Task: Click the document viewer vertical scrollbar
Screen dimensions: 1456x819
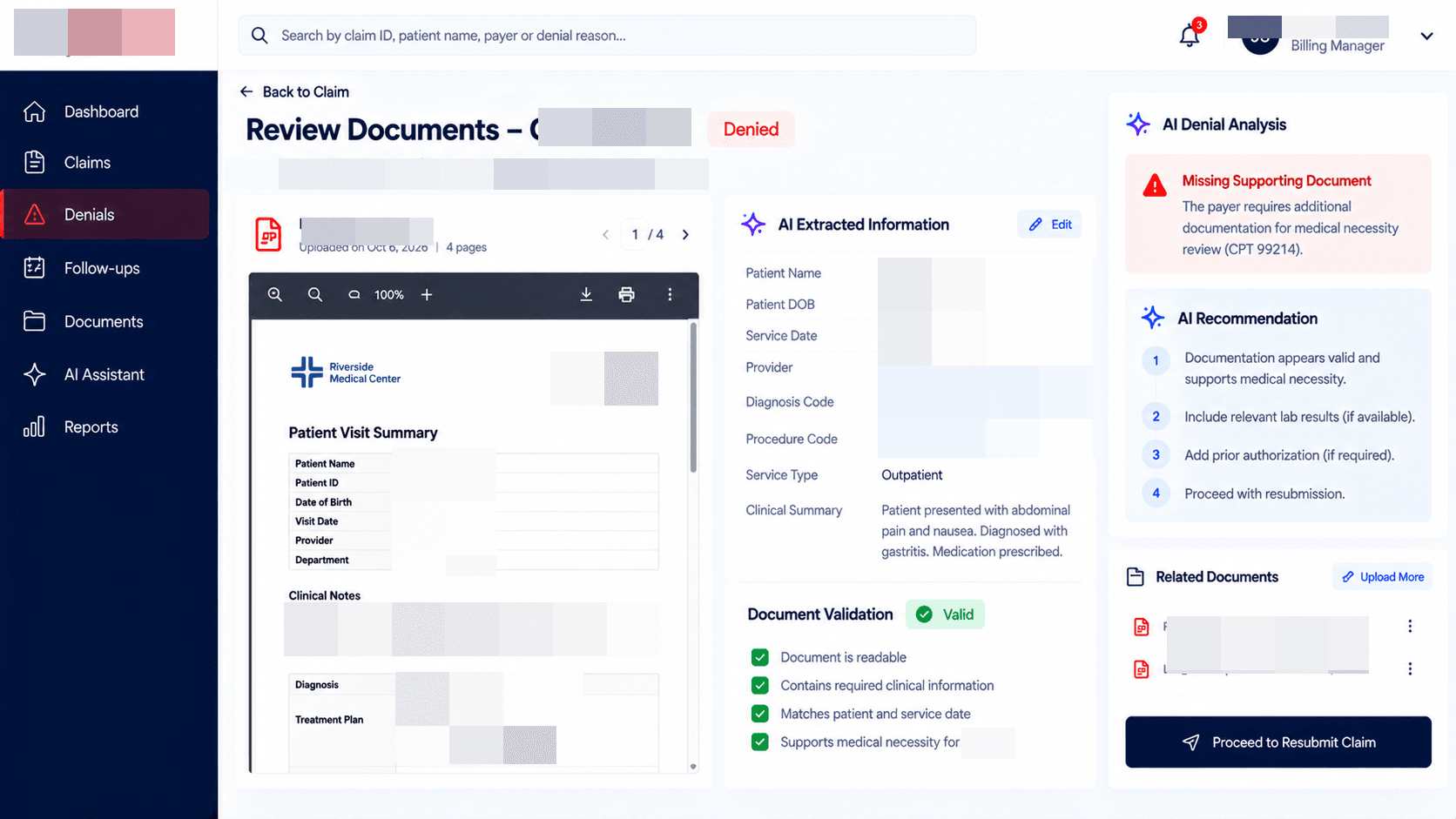Action: click(693, 399)
